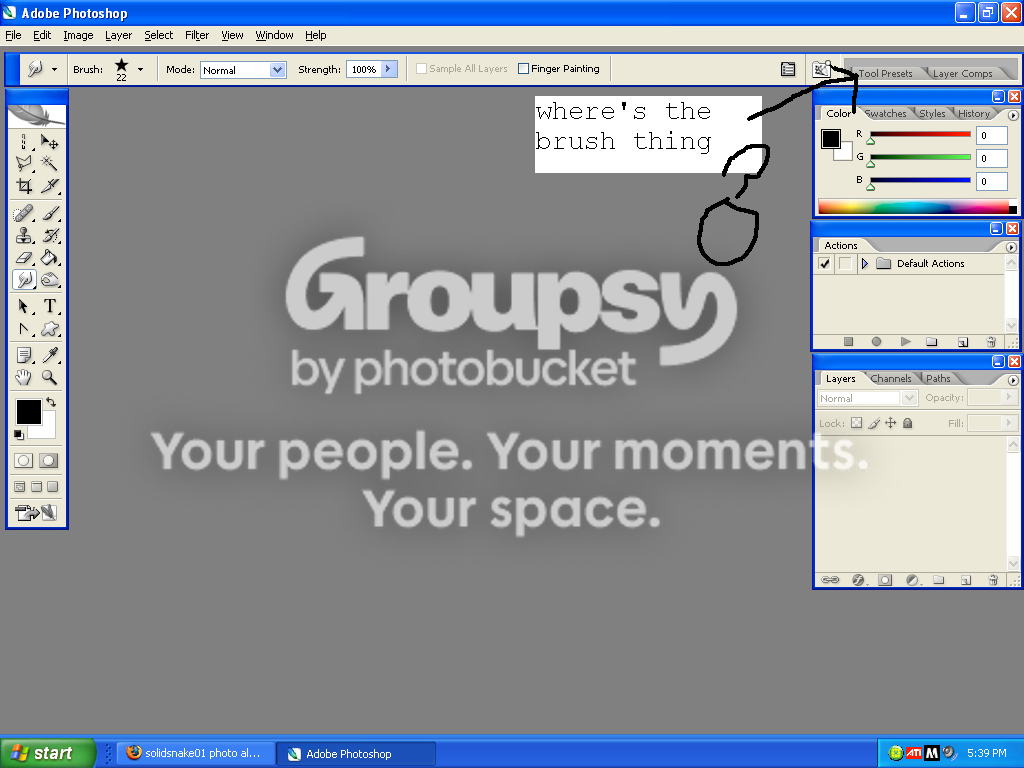
Task: Toggle the Sample All Layers checkbox
Action: pyautogui.click(x=421, y=69)
